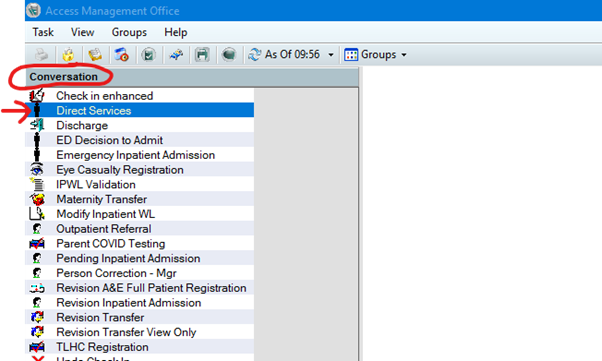Select Modify Inpatient WL
602x361 pixels.
140,214
